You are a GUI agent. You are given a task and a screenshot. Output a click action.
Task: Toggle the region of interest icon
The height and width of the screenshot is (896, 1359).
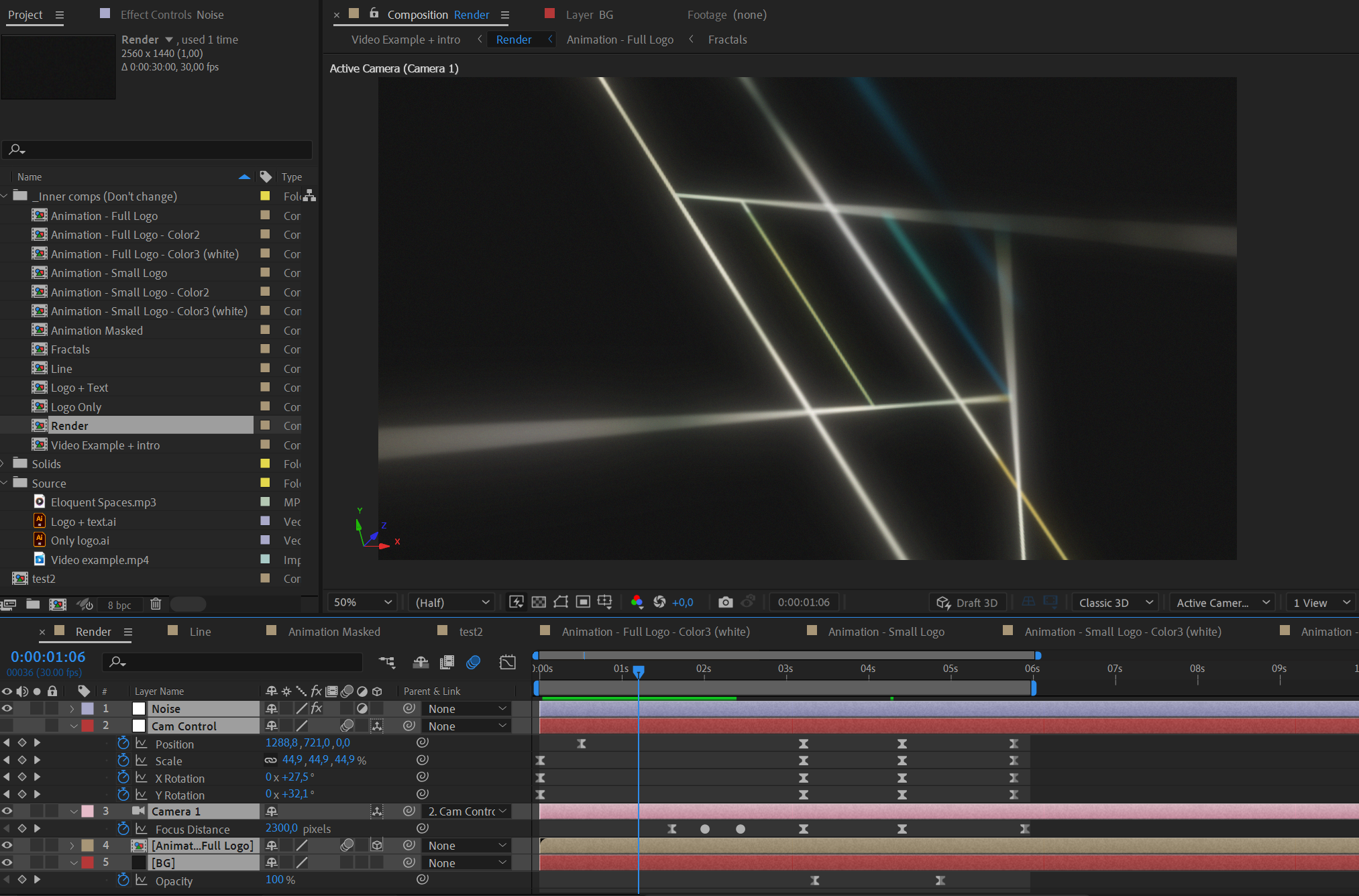point(583,602)
